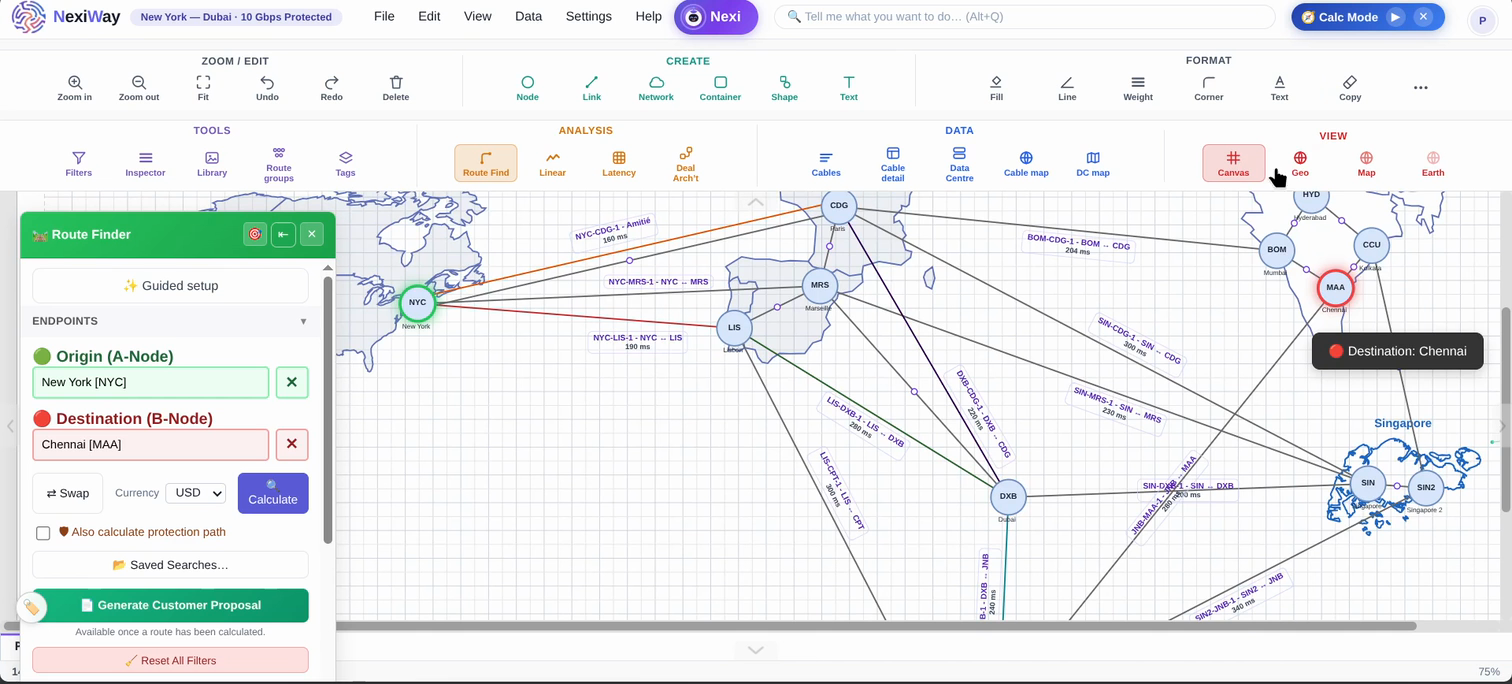Open Saved Searches
Image resolution: width=1512 pixels, height=684 pixels.
(x=170, y=565)
